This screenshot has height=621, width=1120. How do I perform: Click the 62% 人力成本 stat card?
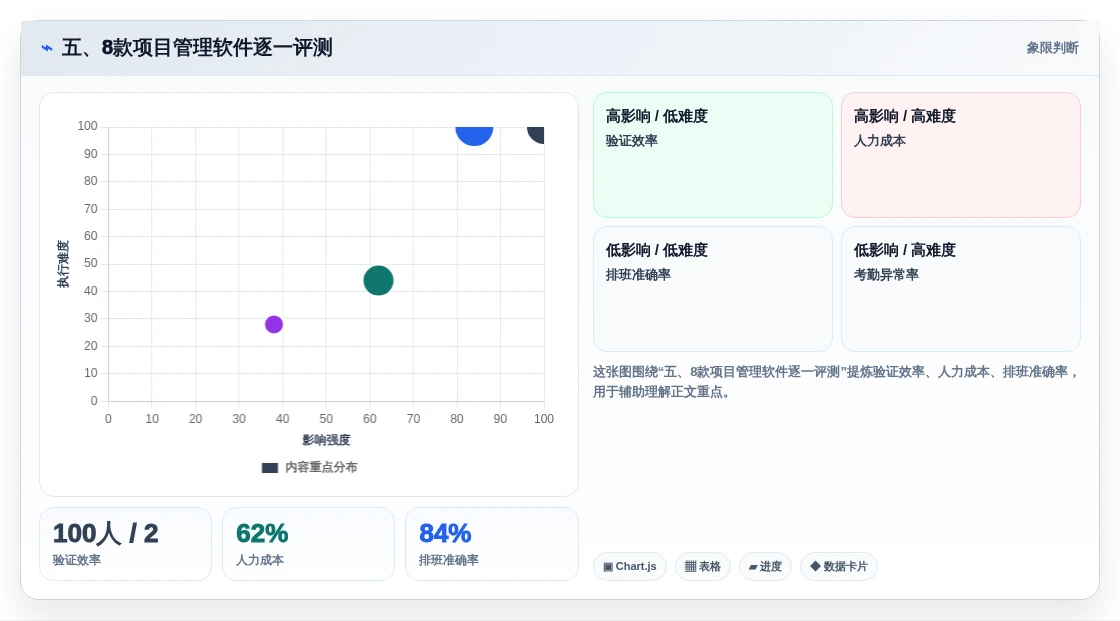coord(309,544)
